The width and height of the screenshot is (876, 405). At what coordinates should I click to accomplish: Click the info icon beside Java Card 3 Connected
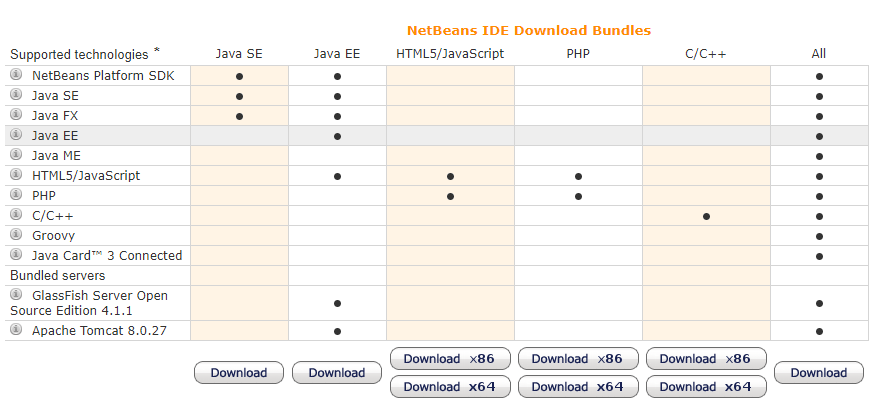coord(16,254)
